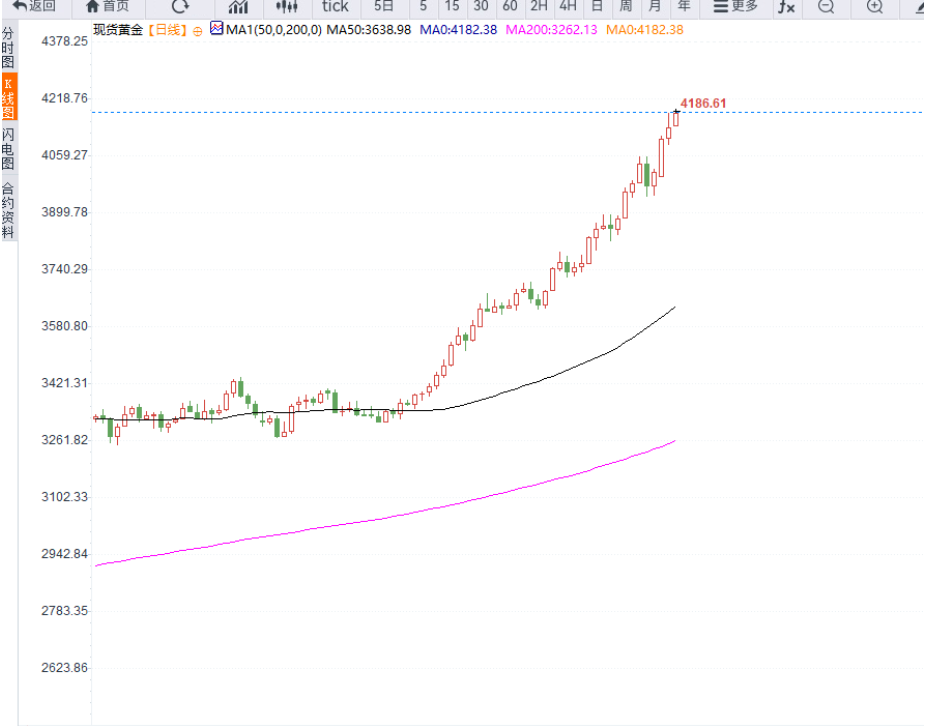Click the orange circle icon after 日线
The width and height of the screenshot is (932, 726).
pos(198,30)
